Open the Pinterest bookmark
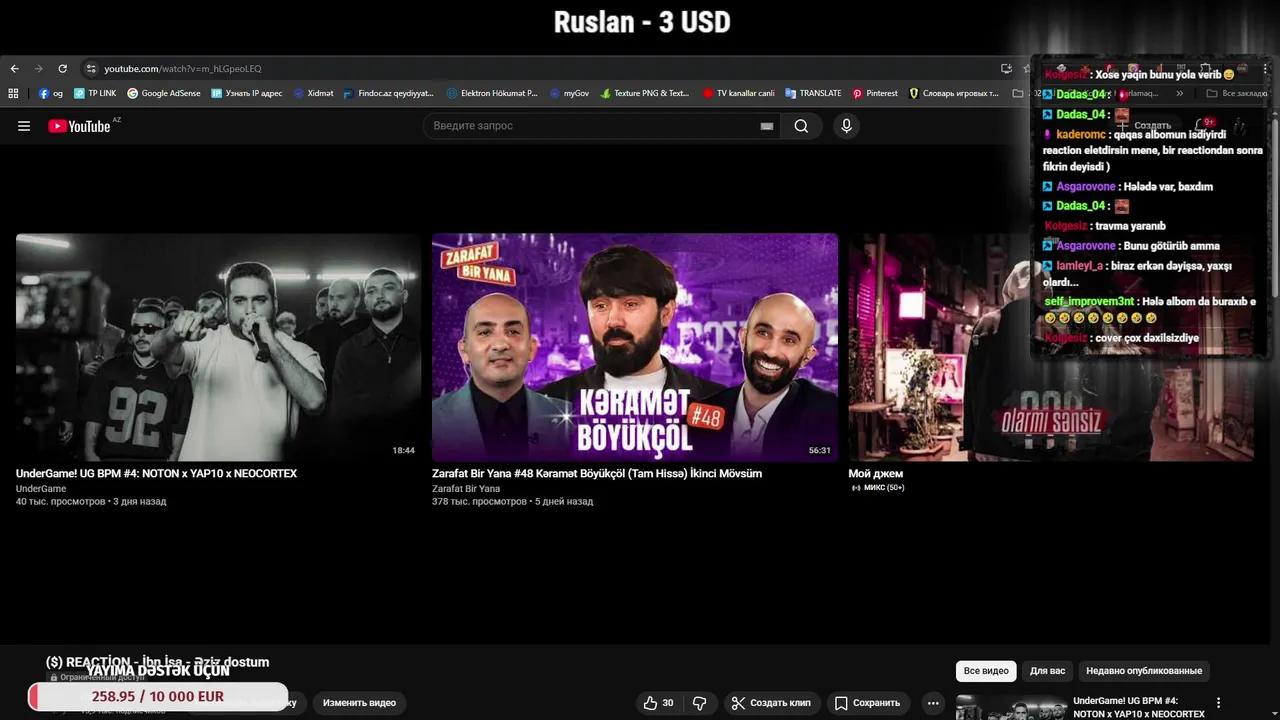1280x720 pixels. click(x=875, y=93)
